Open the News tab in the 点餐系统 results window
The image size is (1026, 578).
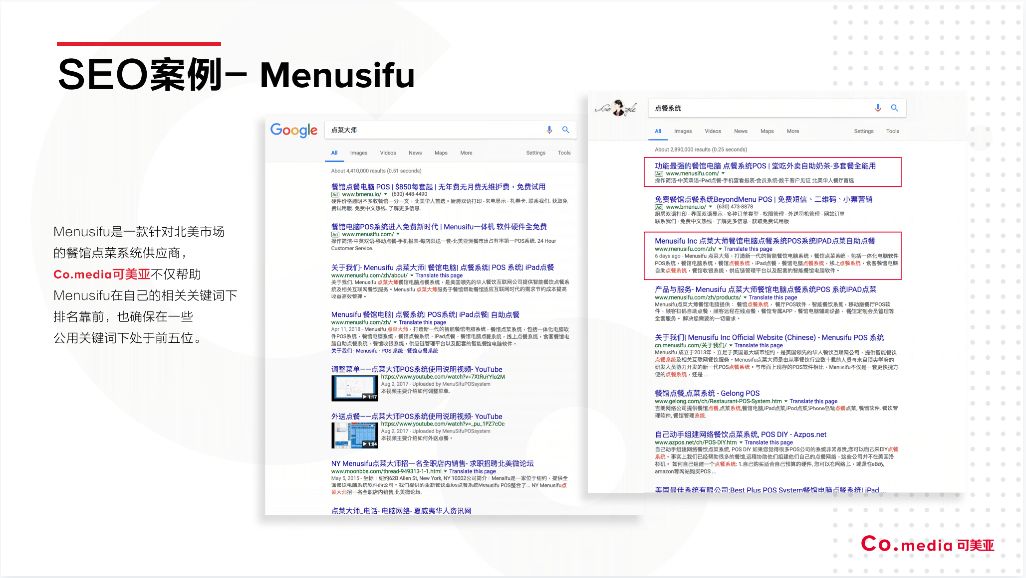click(x=741, y=132)
